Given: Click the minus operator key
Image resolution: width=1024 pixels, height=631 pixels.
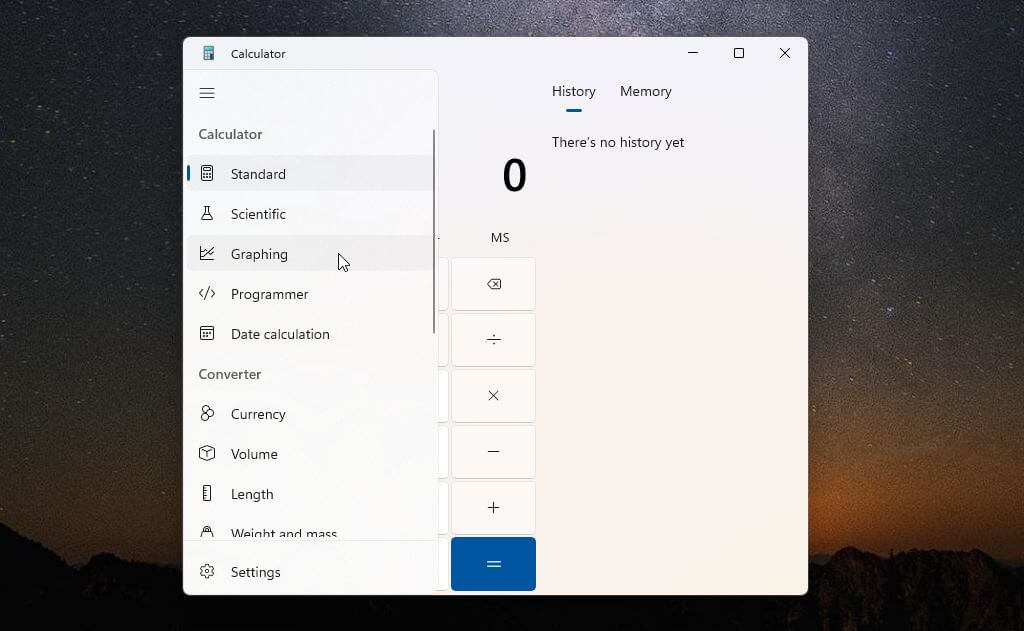Looking at the screenshot, I should [493, 452].
